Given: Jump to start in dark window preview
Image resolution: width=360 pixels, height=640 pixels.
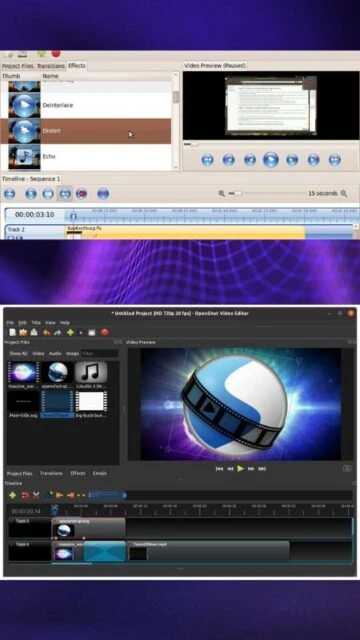Looking at the screenshot, I should 219,469.
